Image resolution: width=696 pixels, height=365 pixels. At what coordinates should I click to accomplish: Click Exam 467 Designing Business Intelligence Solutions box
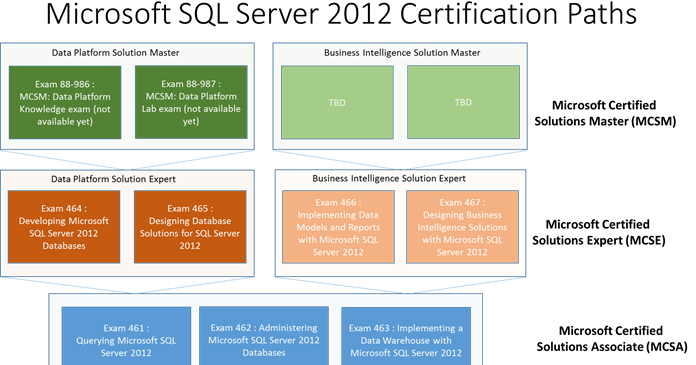point(463,227)
